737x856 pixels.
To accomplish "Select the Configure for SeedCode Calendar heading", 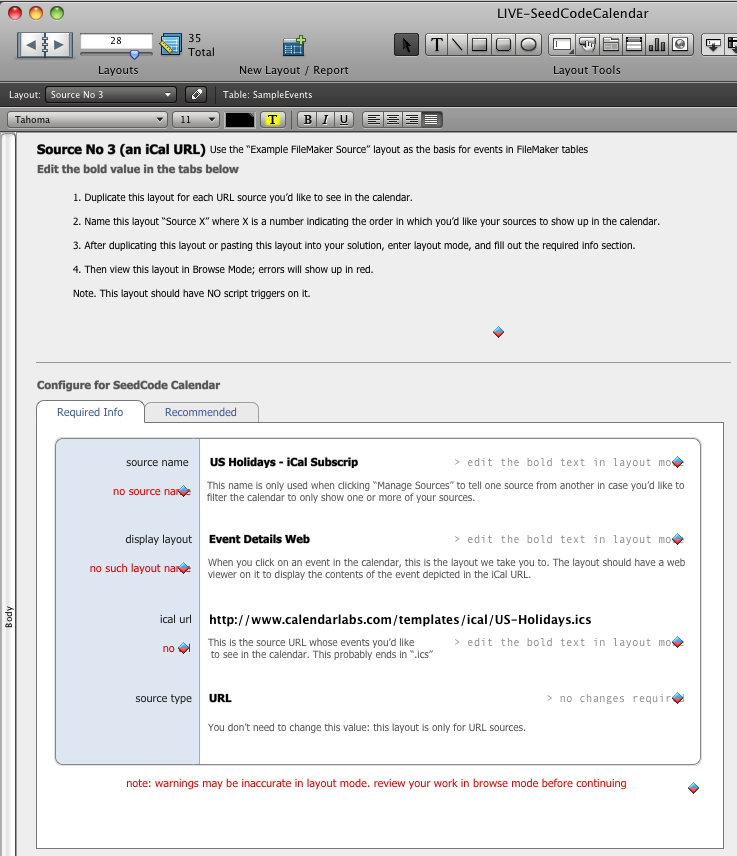I will tap(128, 385).
